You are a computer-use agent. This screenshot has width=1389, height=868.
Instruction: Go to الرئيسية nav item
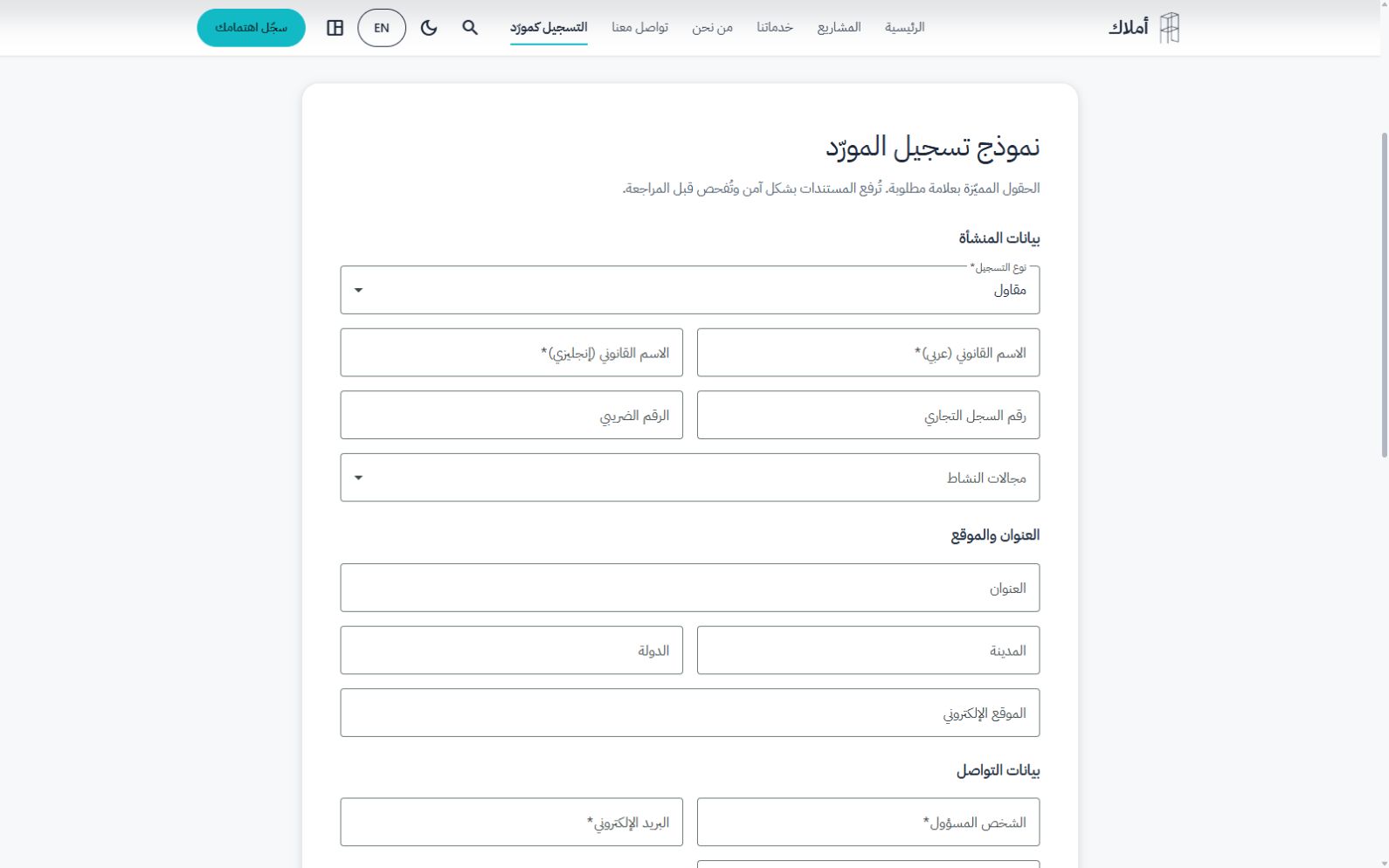pos(904,28)
